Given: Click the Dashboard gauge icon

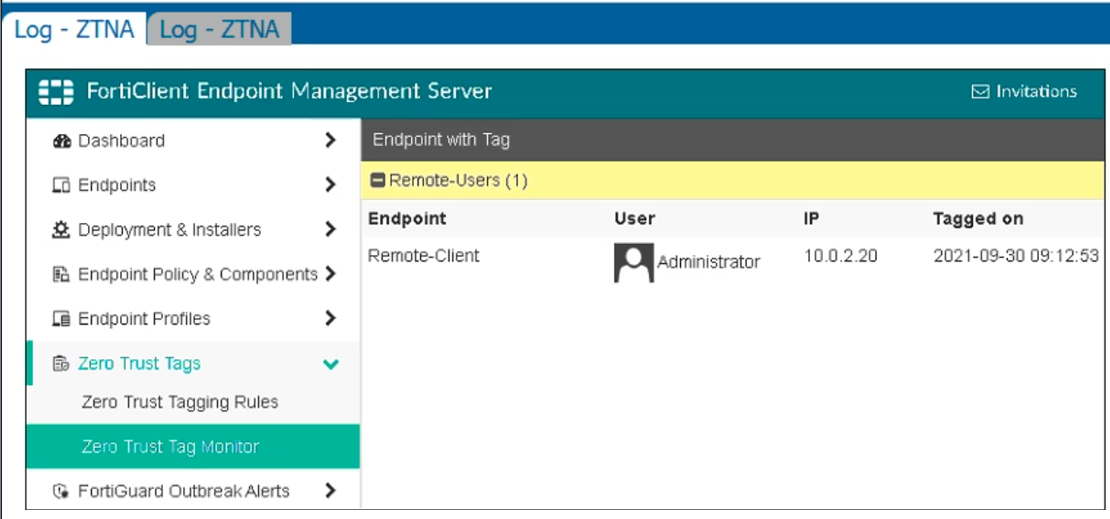Looking at the screenshot, I should pos(60,141).
